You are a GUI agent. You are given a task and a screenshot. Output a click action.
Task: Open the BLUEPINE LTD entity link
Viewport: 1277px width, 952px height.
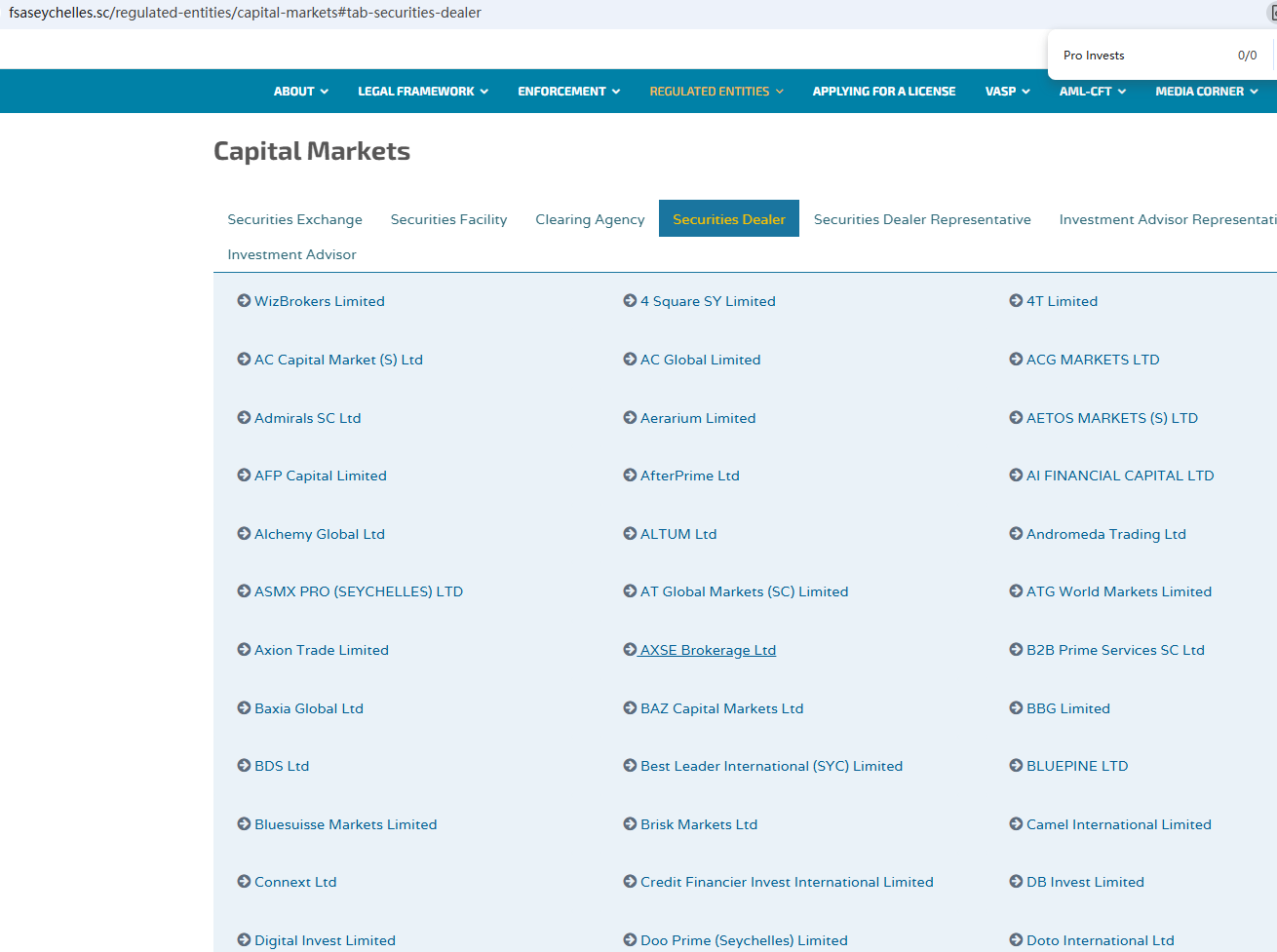pyautogui.click(x=1077, y=766)
